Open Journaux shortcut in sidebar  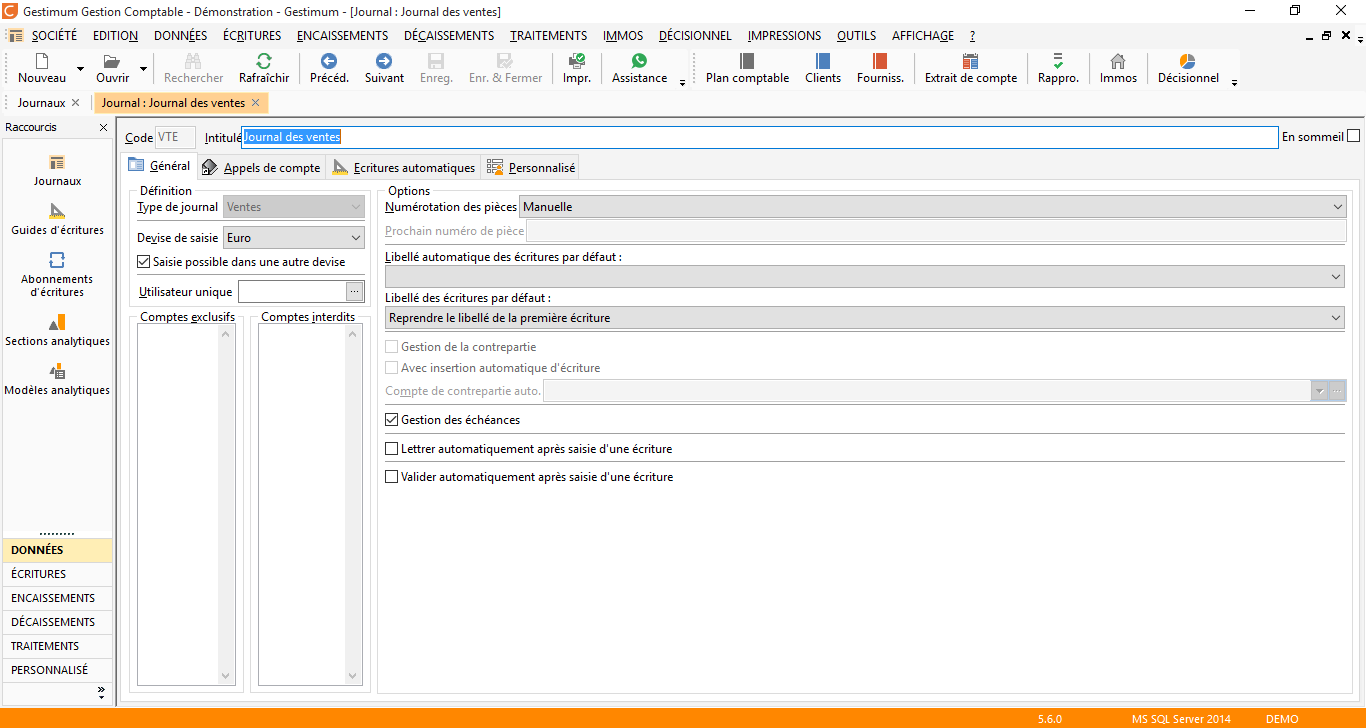coord(57,170)
